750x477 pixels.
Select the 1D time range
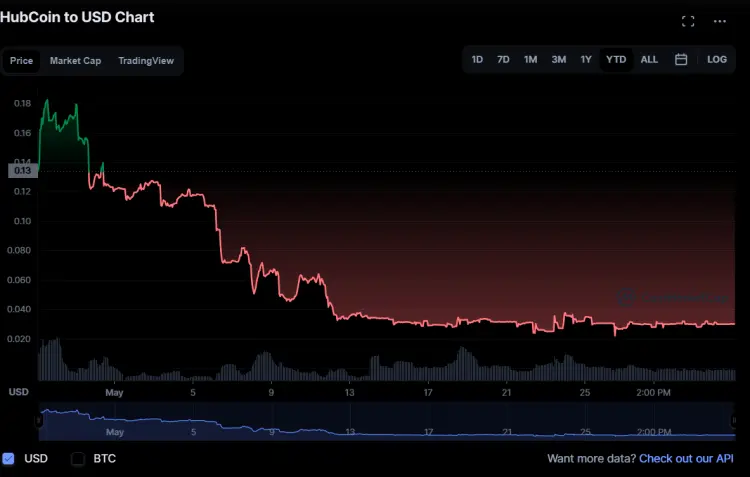point(477,59)
